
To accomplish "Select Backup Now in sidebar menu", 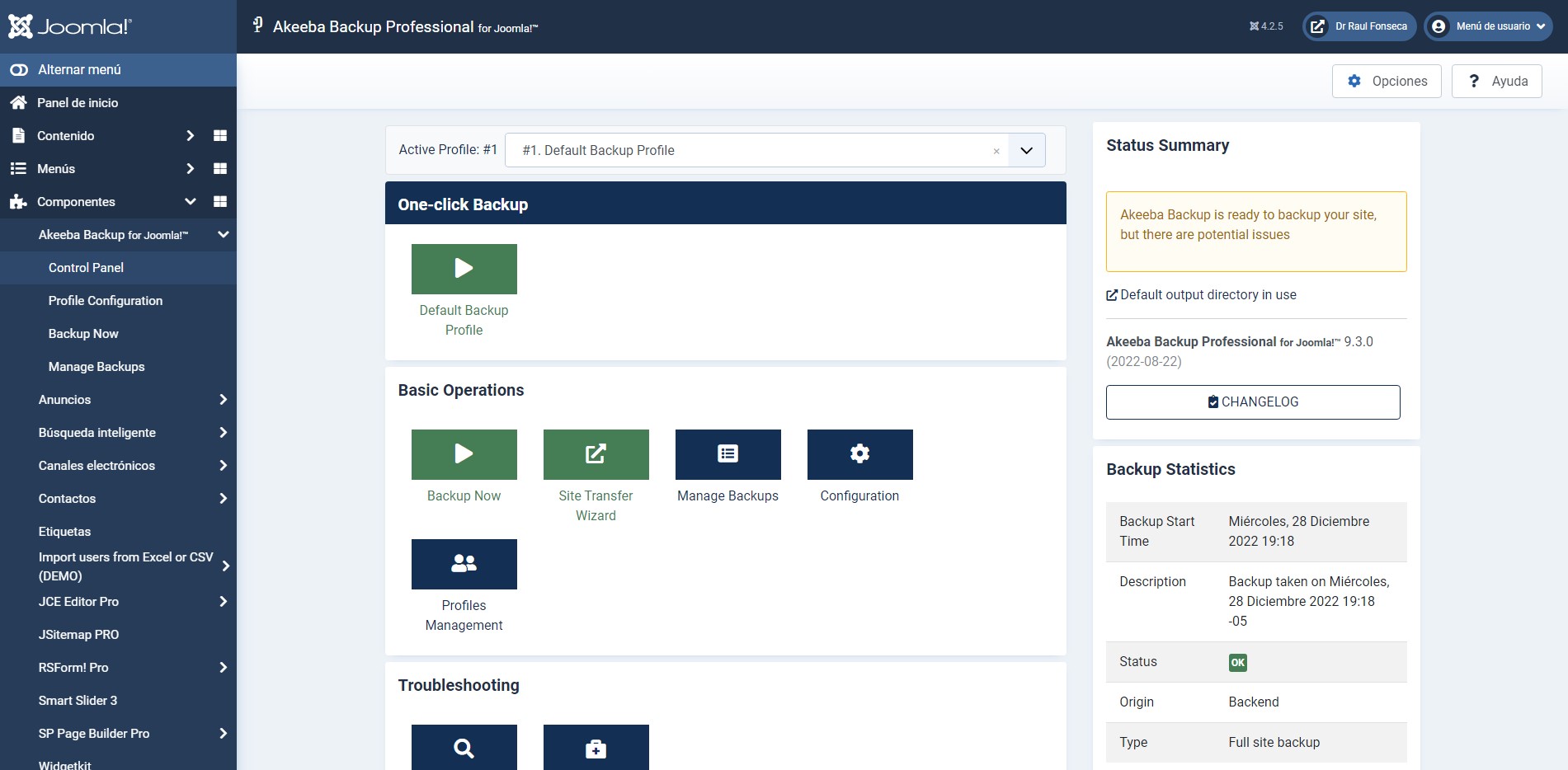I will coord(83,334).
